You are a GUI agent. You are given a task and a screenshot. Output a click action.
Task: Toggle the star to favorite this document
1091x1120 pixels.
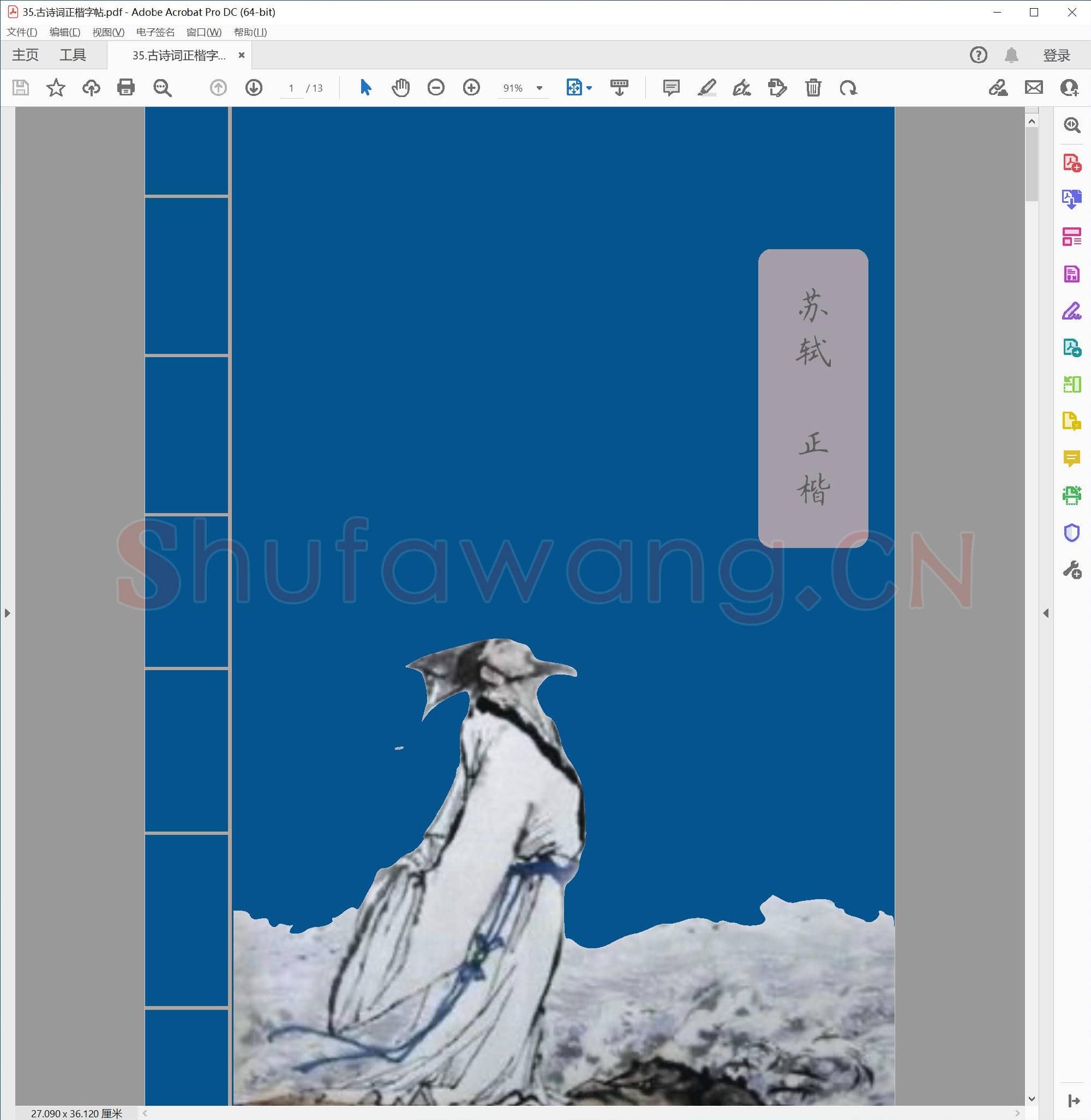pos(56,88)
